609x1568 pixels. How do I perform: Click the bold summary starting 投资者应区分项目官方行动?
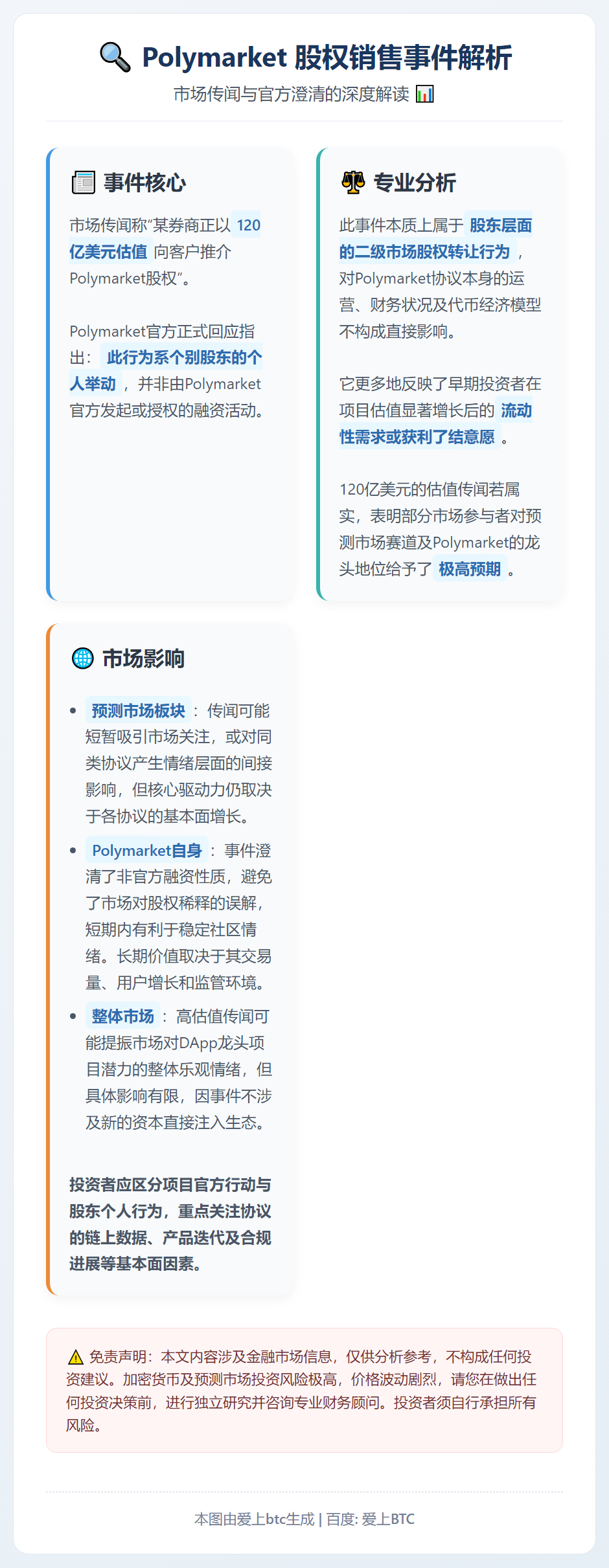click(x=170, y=1224)
